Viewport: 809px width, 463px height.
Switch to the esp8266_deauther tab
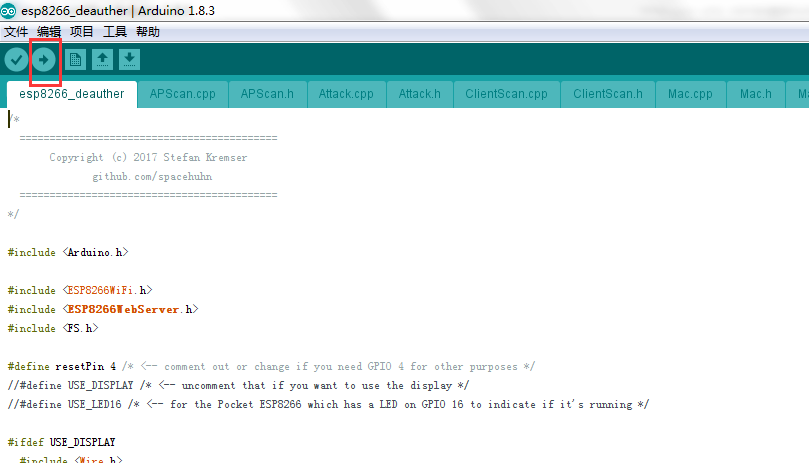[72, 94]
